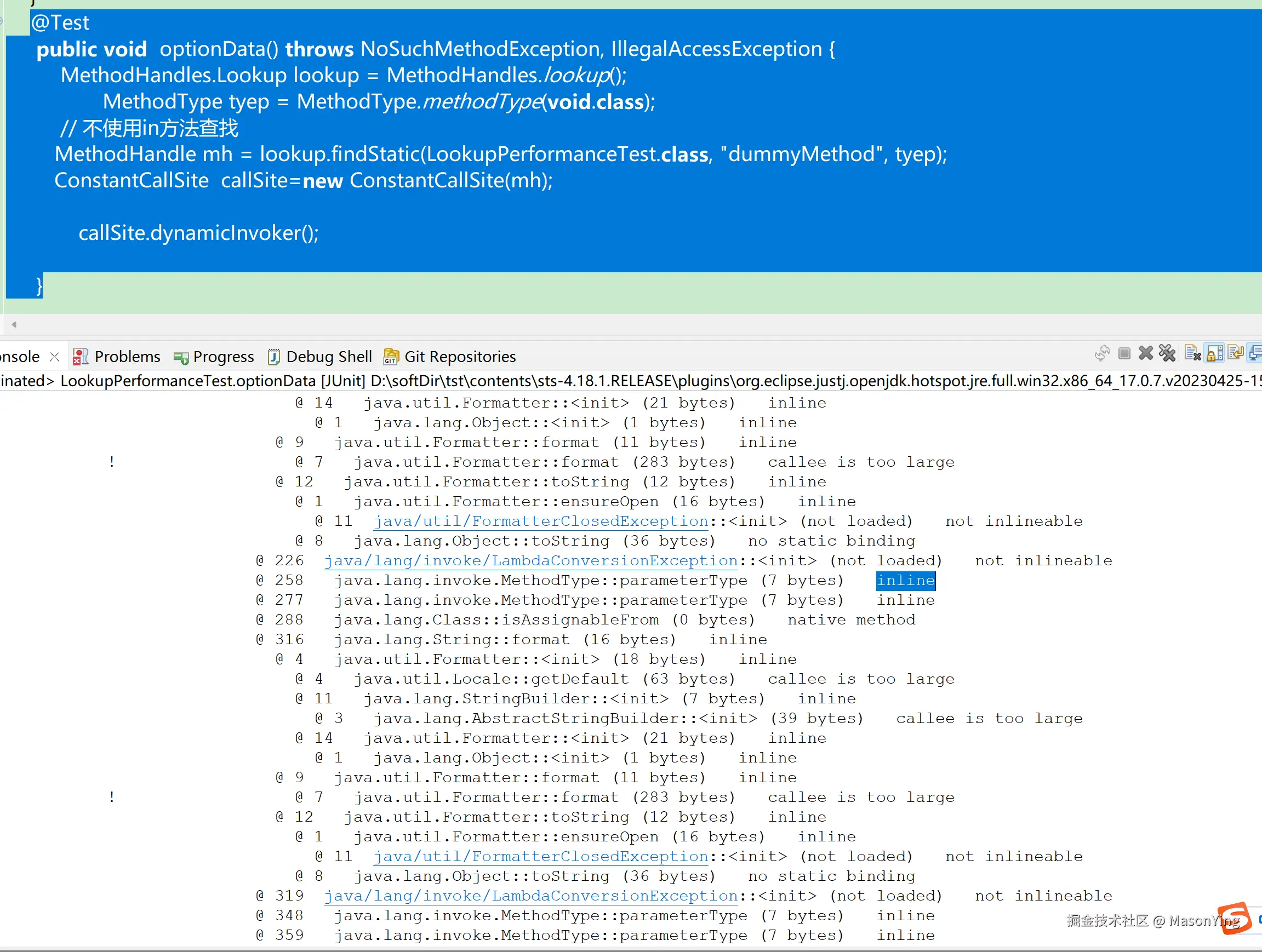Click the Terminate stop square icon
Image resolution: width=1262 pixels, height=952 pixels.
click(1124, 354)
